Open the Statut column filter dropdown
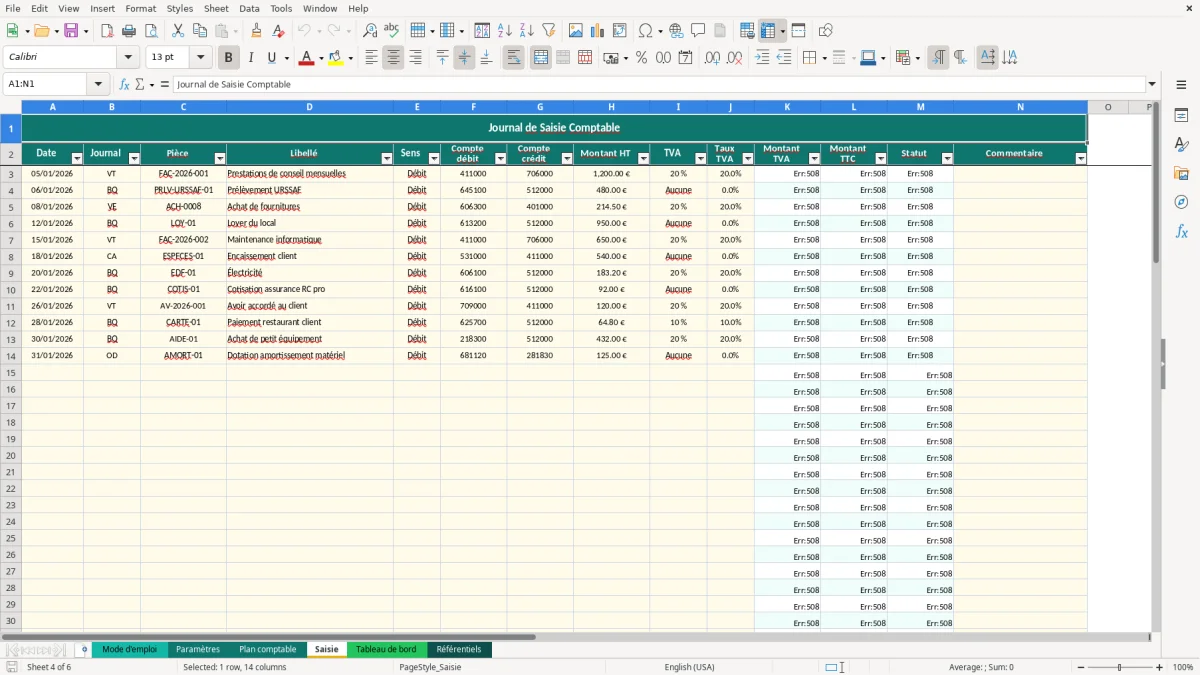 click(947, 159)
